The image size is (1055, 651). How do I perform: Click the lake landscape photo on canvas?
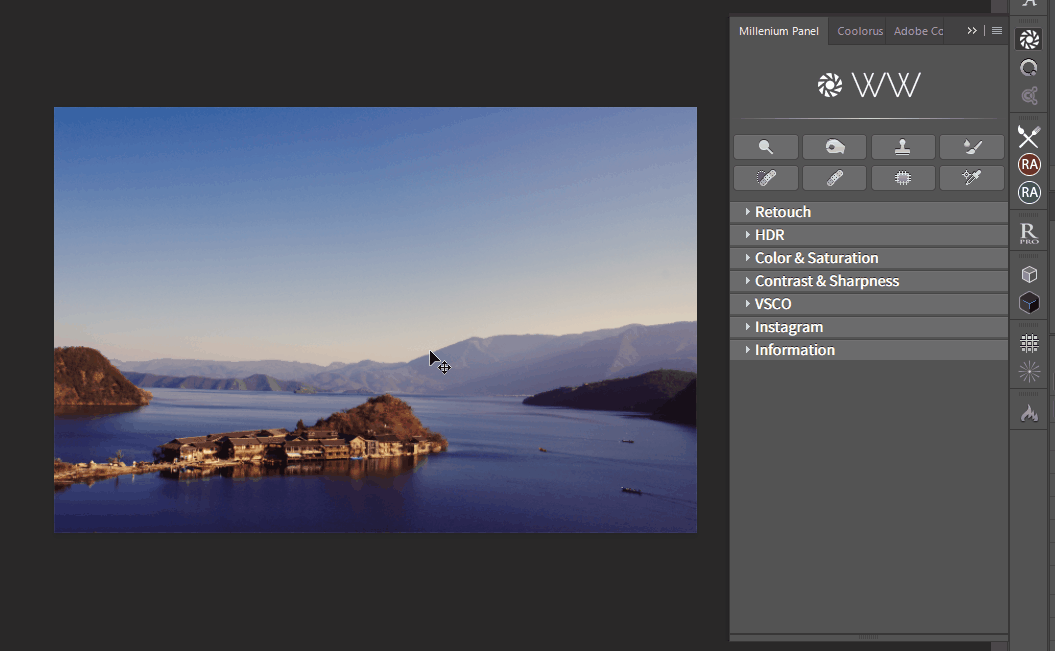(x=375, y=319)
